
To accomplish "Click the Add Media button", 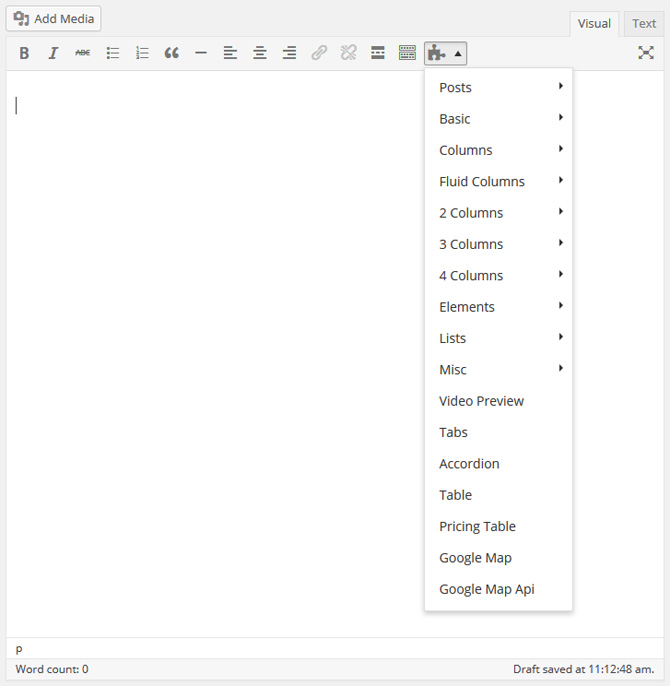I will pyautogui.click(x=54, y=18).
